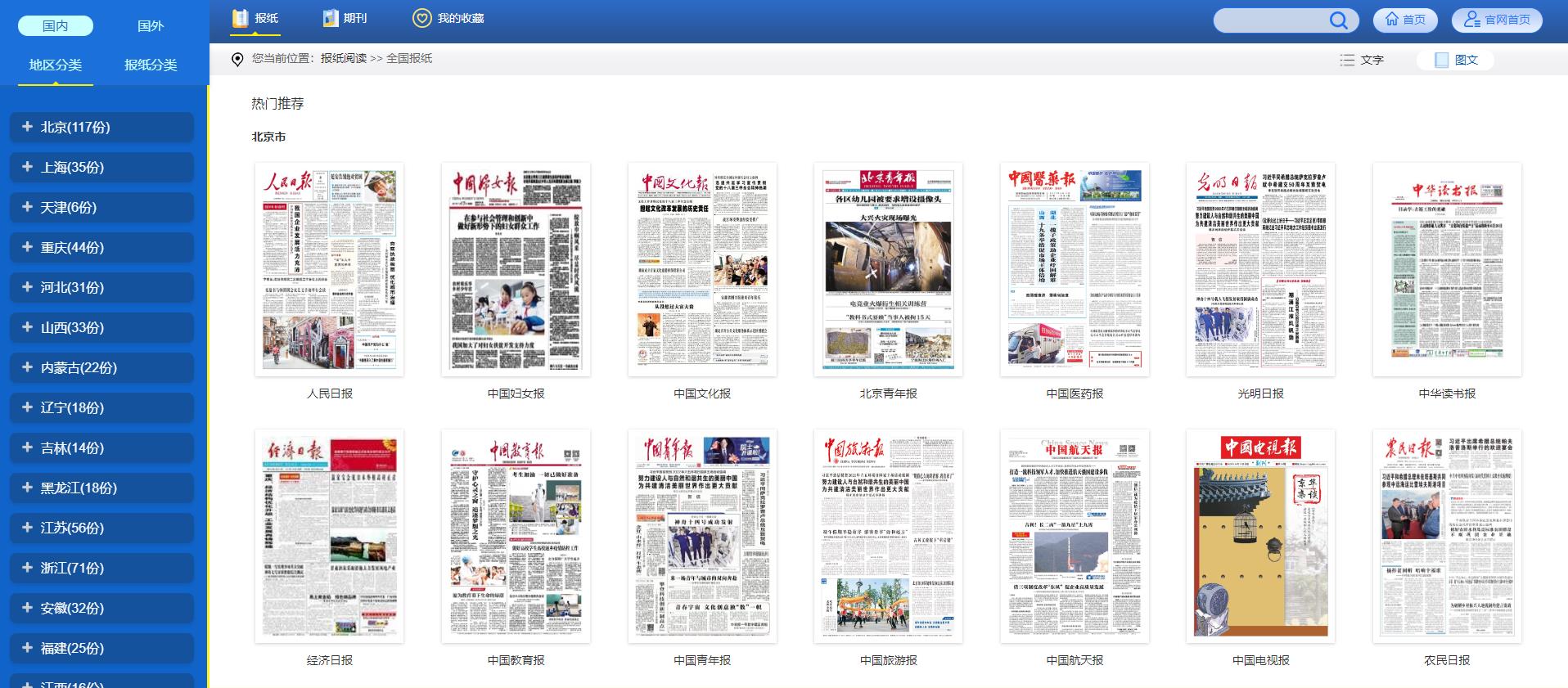The image size is (1568, 688).
Task: Open 北京青年报 front page thumbnail
Action: pos(888,269)
